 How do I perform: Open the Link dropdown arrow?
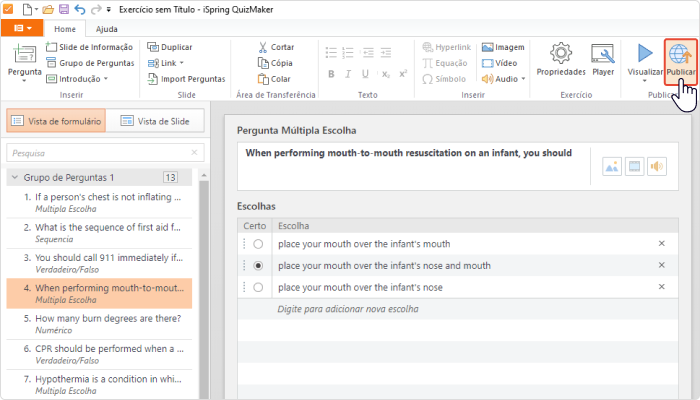coord(182,63)
